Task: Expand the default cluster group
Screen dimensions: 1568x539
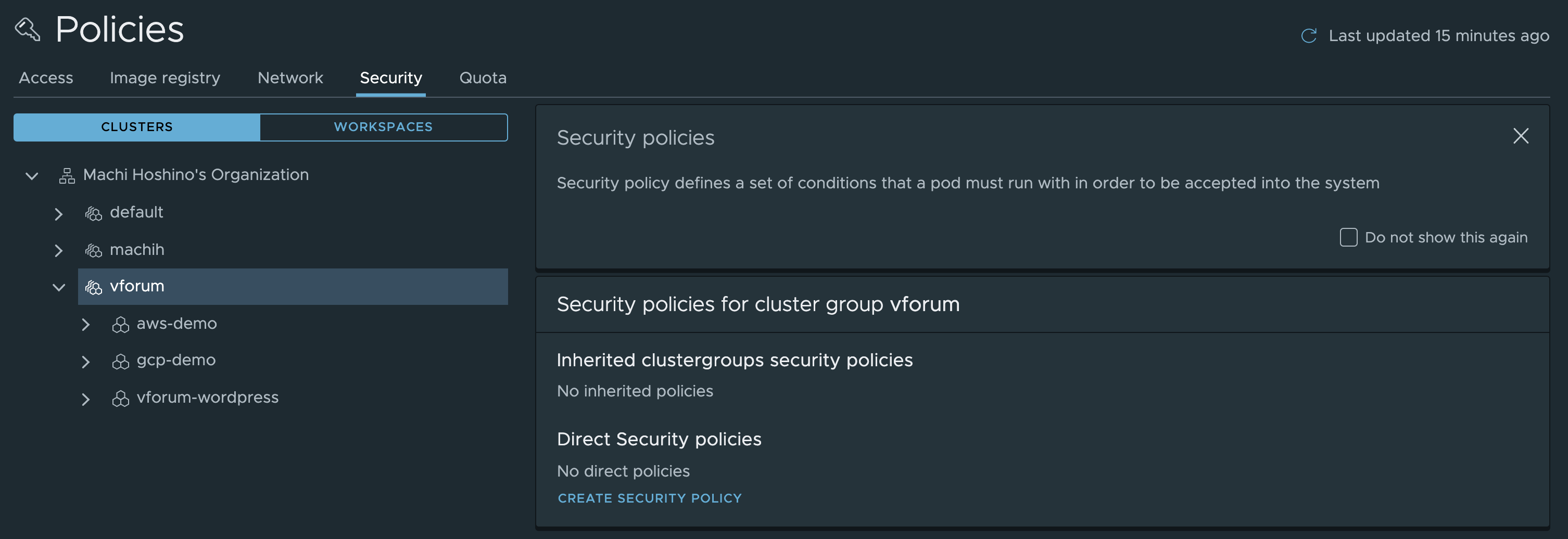Action: [58, 214]
